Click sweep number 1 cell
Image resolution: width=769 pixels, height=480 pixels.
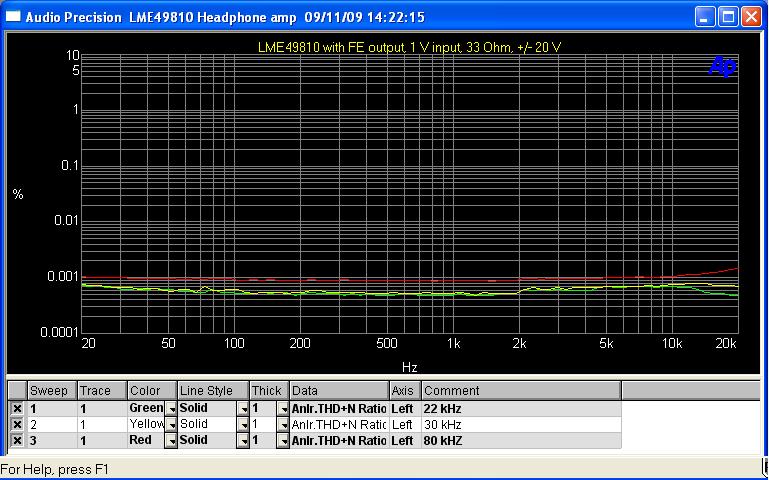tap(52, 408)
